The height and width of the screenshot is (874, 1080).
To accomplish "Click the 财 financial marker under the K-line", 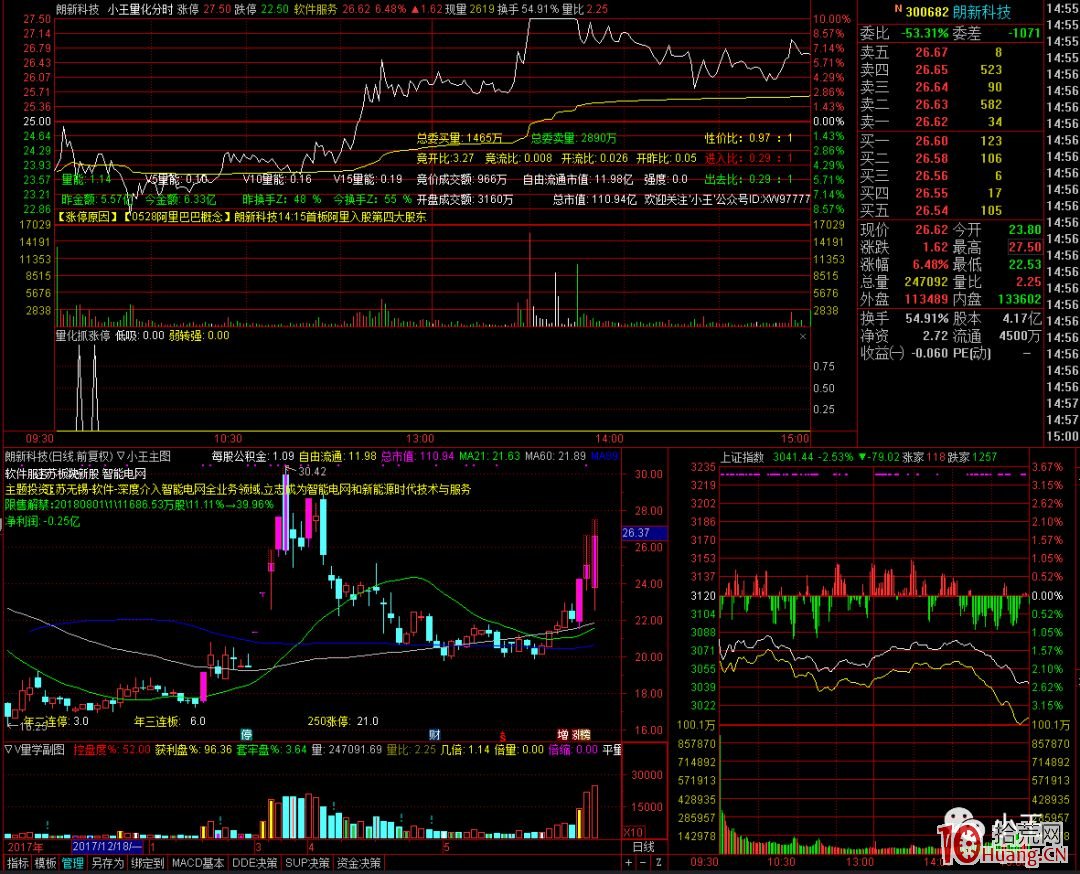I will click(x=435, y=735).
